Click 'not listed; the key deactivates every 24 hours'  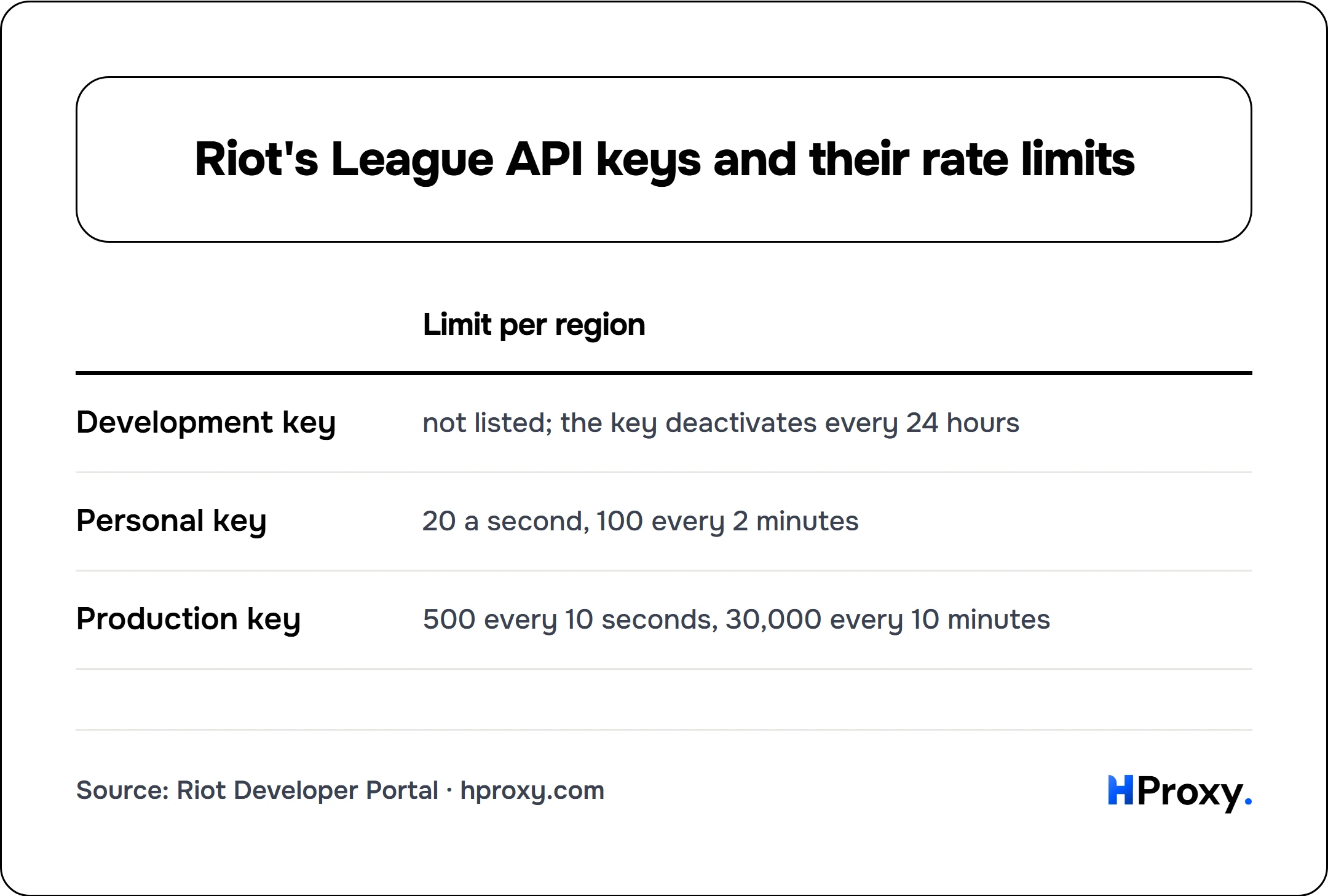[x=721, y=423]
